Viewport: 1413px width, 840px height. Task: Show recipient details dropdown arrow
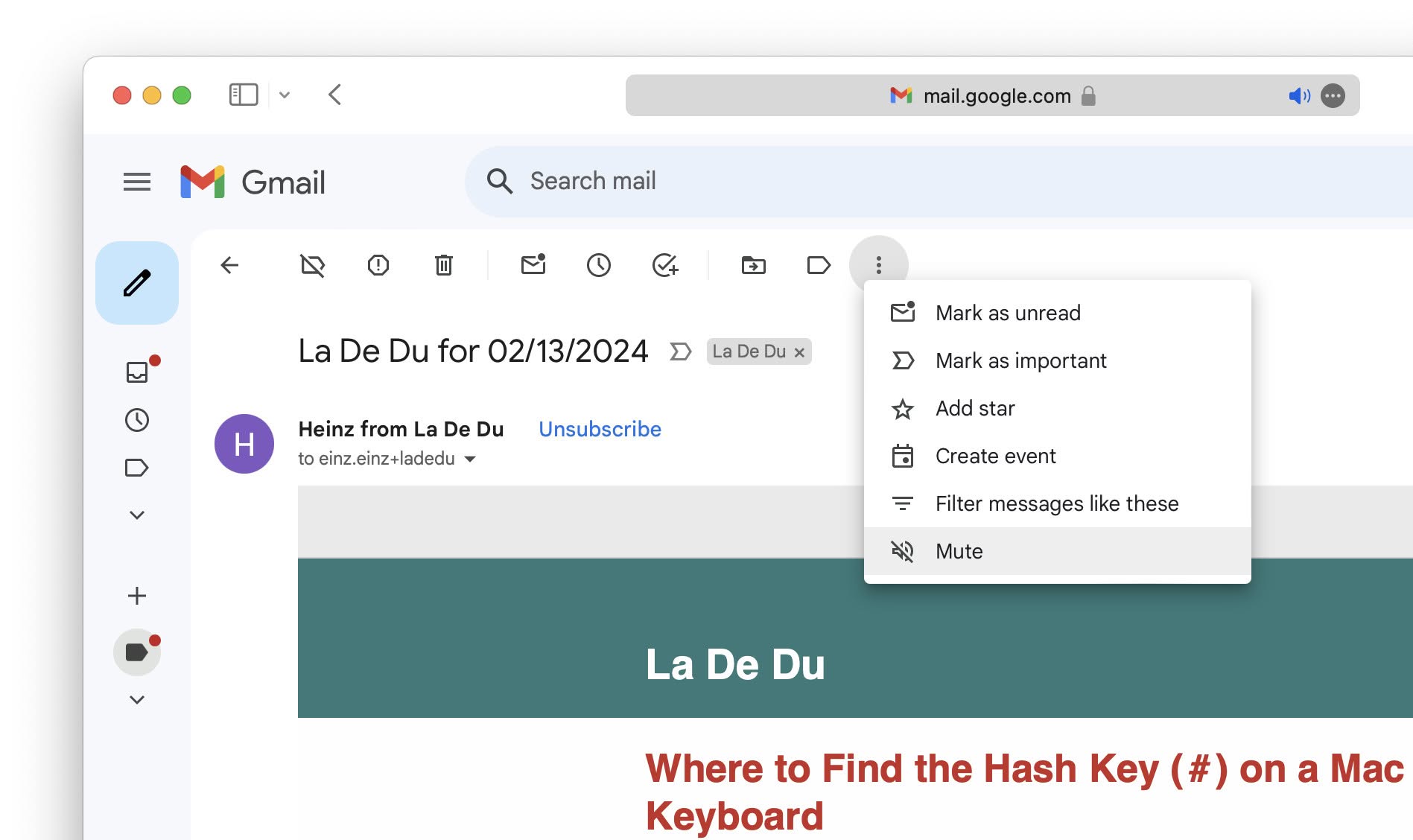click(x=470, y=459)
